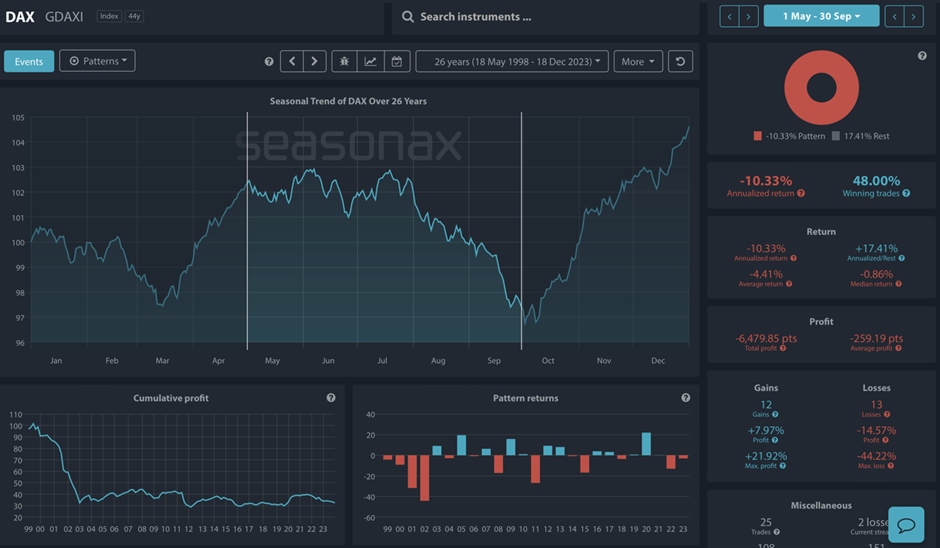Go to next pattern with toolbar right arrow
The height and width of the screenshot is (548, 940).
coord(315,61)
